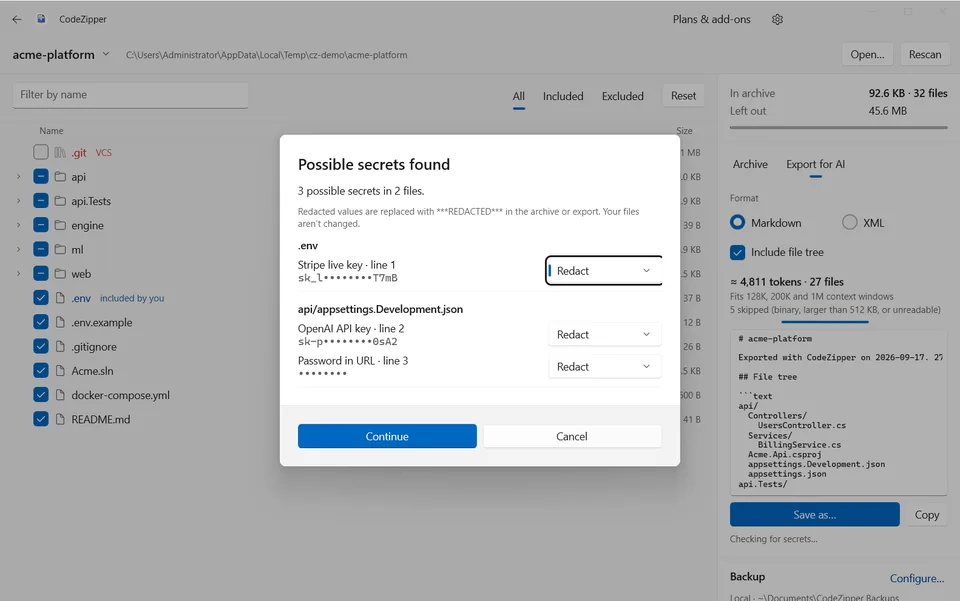The image size is (960, 601).
Task: Toggle the web folder checkbox
Action: click(x=40, y=274)
